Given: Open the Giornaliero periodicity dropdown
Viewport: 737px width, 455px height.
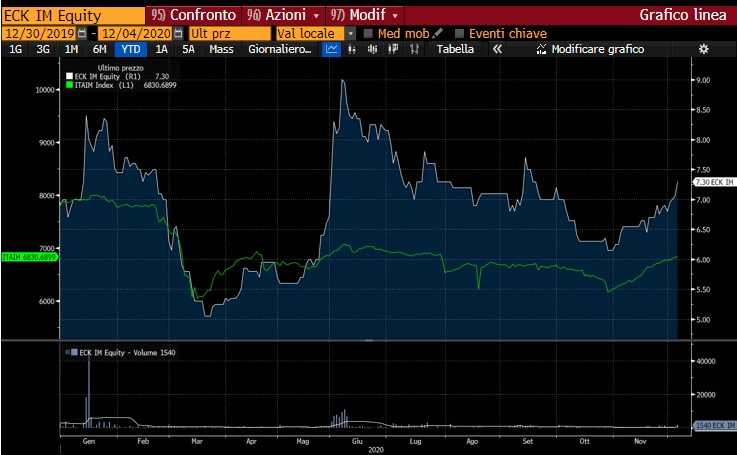Looking at the screenshot, I should click(x=280, y=49).
